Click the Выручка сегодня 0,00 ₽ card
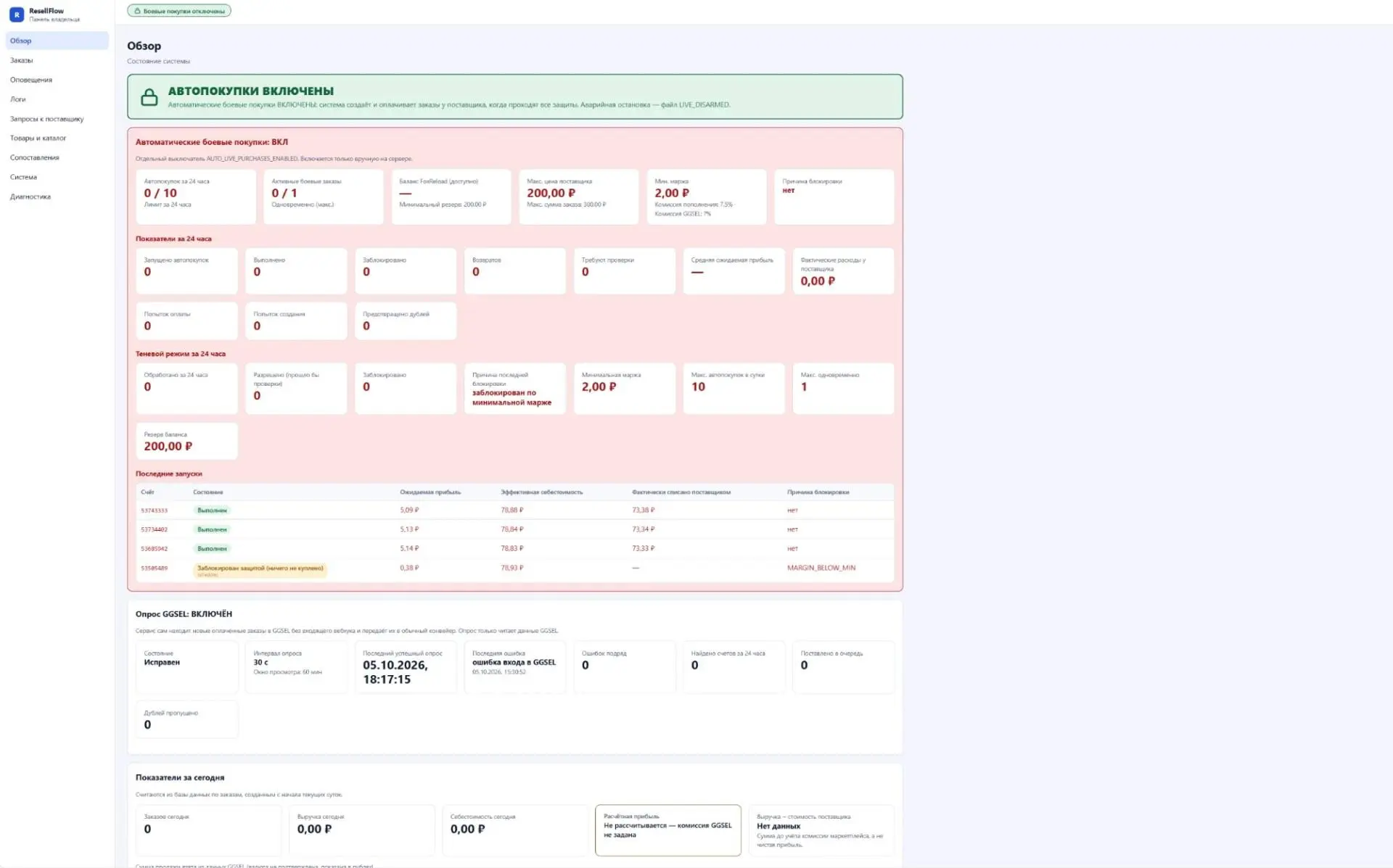This screenshot has height=868, width=1393. (x=362, y=830)
